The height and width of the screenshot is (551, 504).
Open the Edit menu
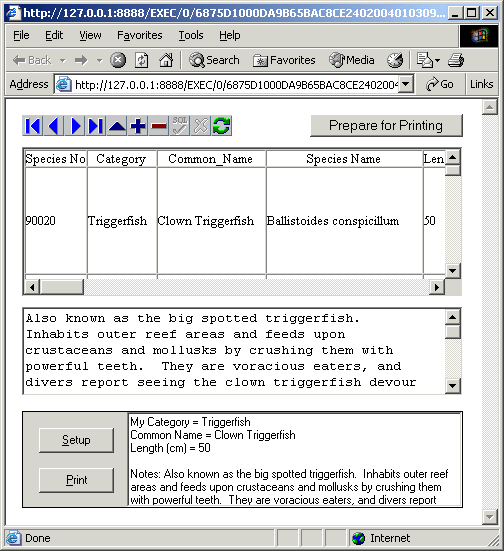click(x=54, y=35)
